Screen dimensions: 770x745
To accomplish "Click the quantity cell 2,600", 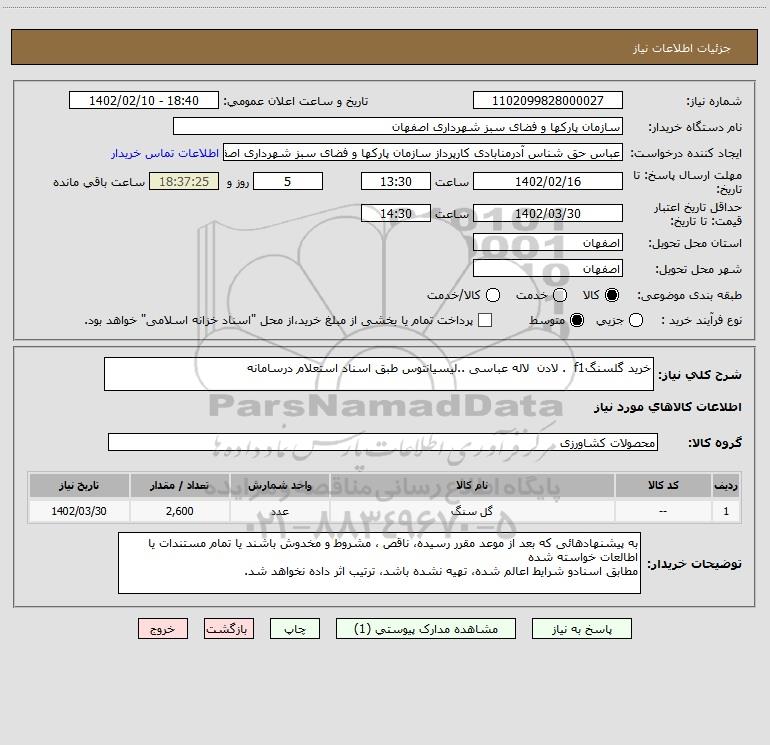I will coord(179,511).
